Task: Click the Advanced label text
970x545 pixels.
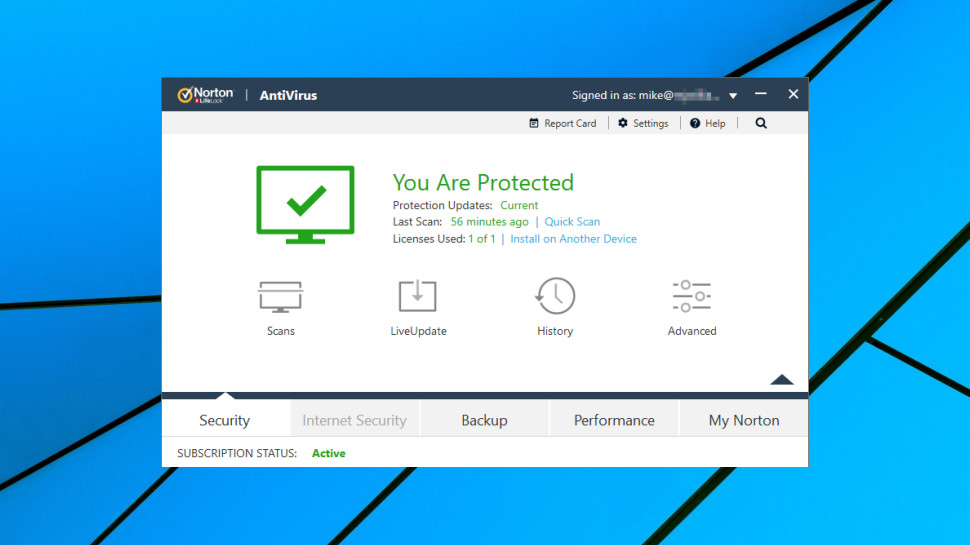Action: [x=692, y=331]
